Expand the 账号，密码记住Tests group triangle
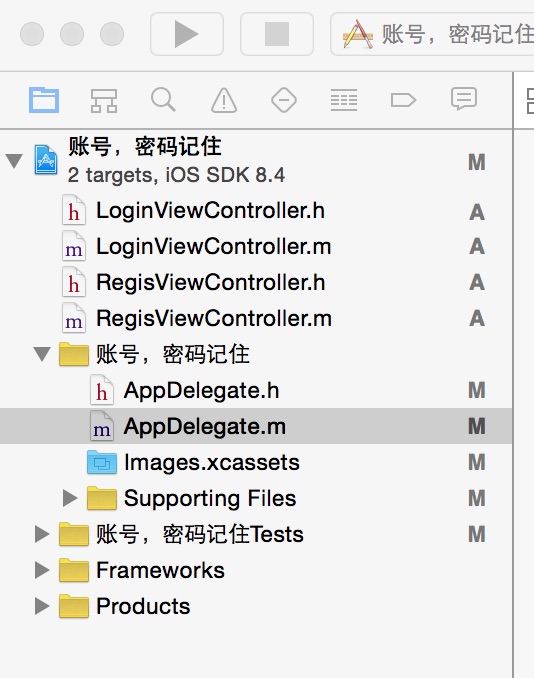The height and width of the screenshot is (678, 534). pos(42,534)
